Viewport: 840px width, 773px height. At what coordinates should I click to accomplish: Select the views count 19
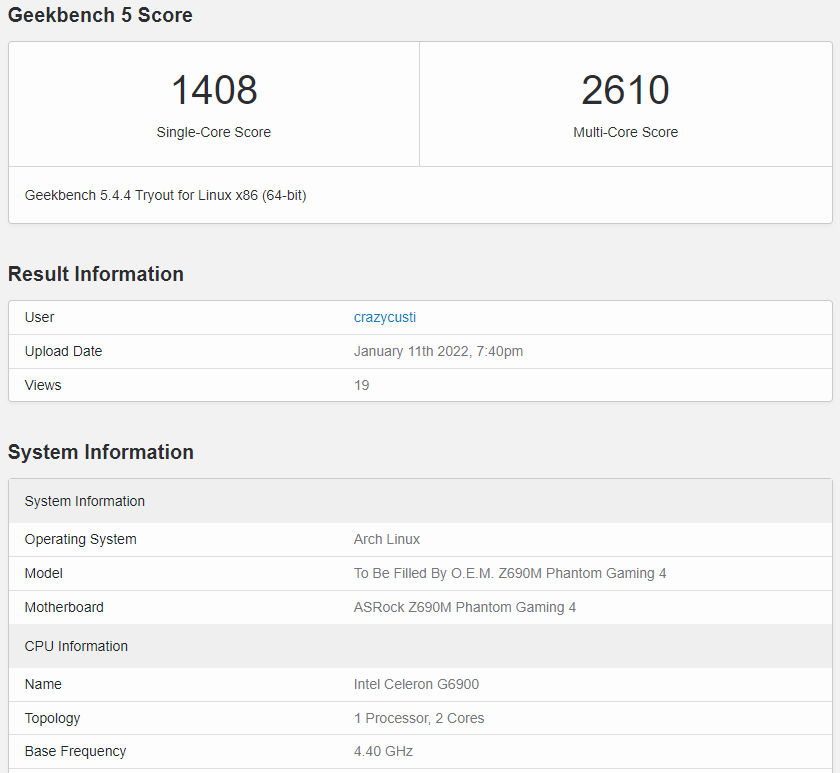click(x=362, y=385)
